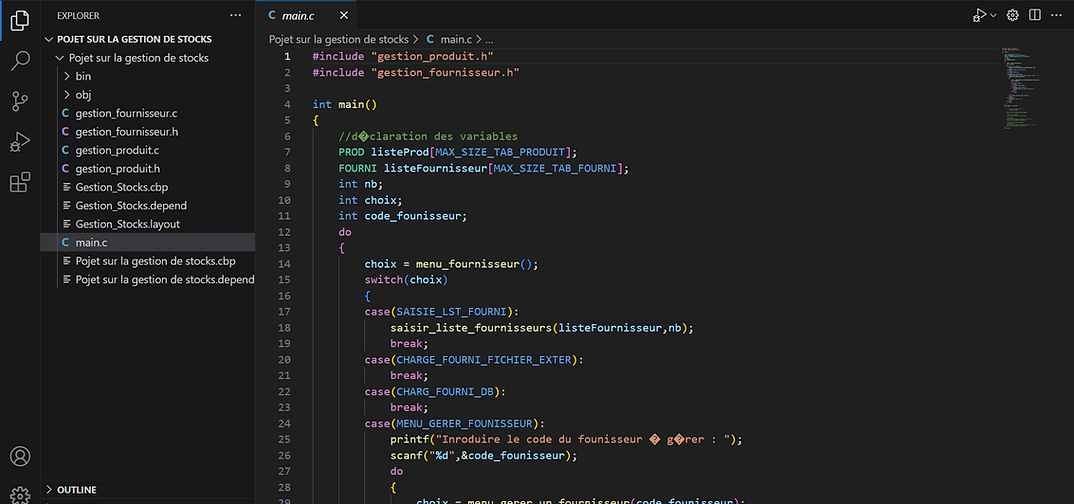Close the main.c tab
This screenshot has height=504, width=1074.
[x=344, y=15]
